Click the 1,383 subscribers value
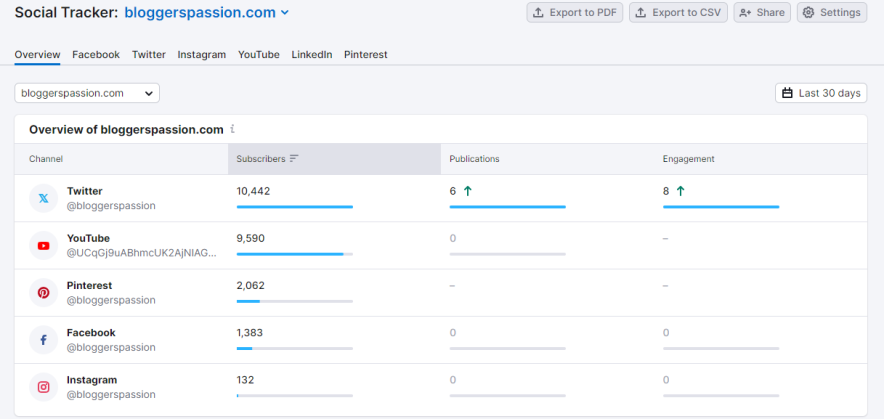Image resolution: width=884 pixels, height=419 pixels. pos(250,333)
